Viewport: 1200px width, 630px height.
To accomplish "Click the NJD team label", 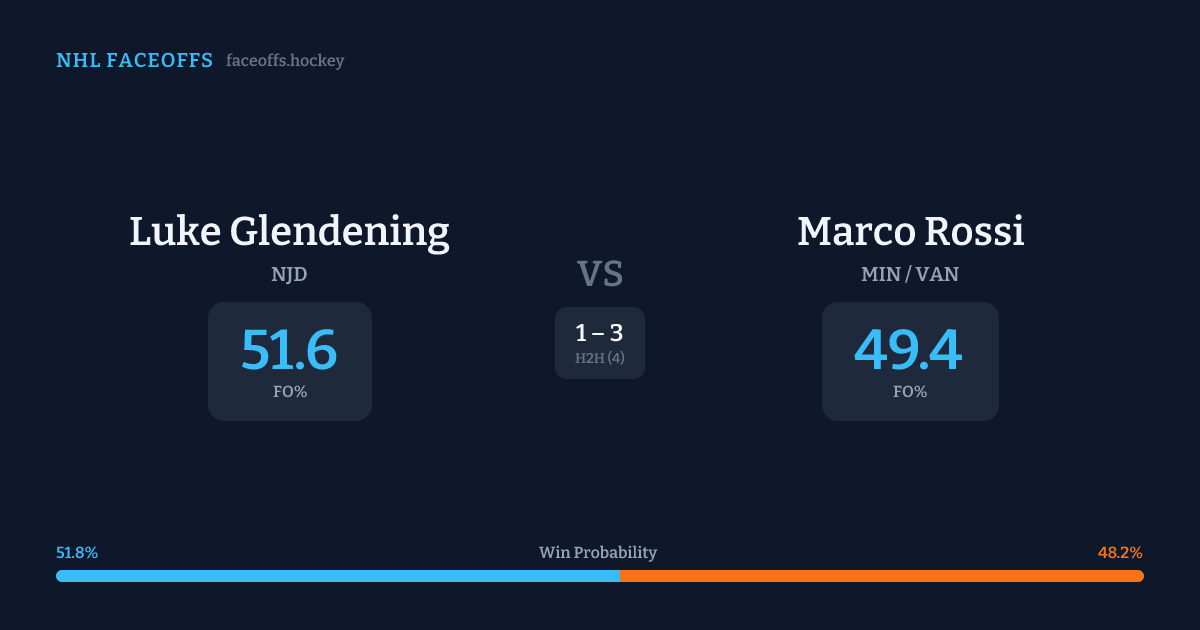I will coord(289,274).
